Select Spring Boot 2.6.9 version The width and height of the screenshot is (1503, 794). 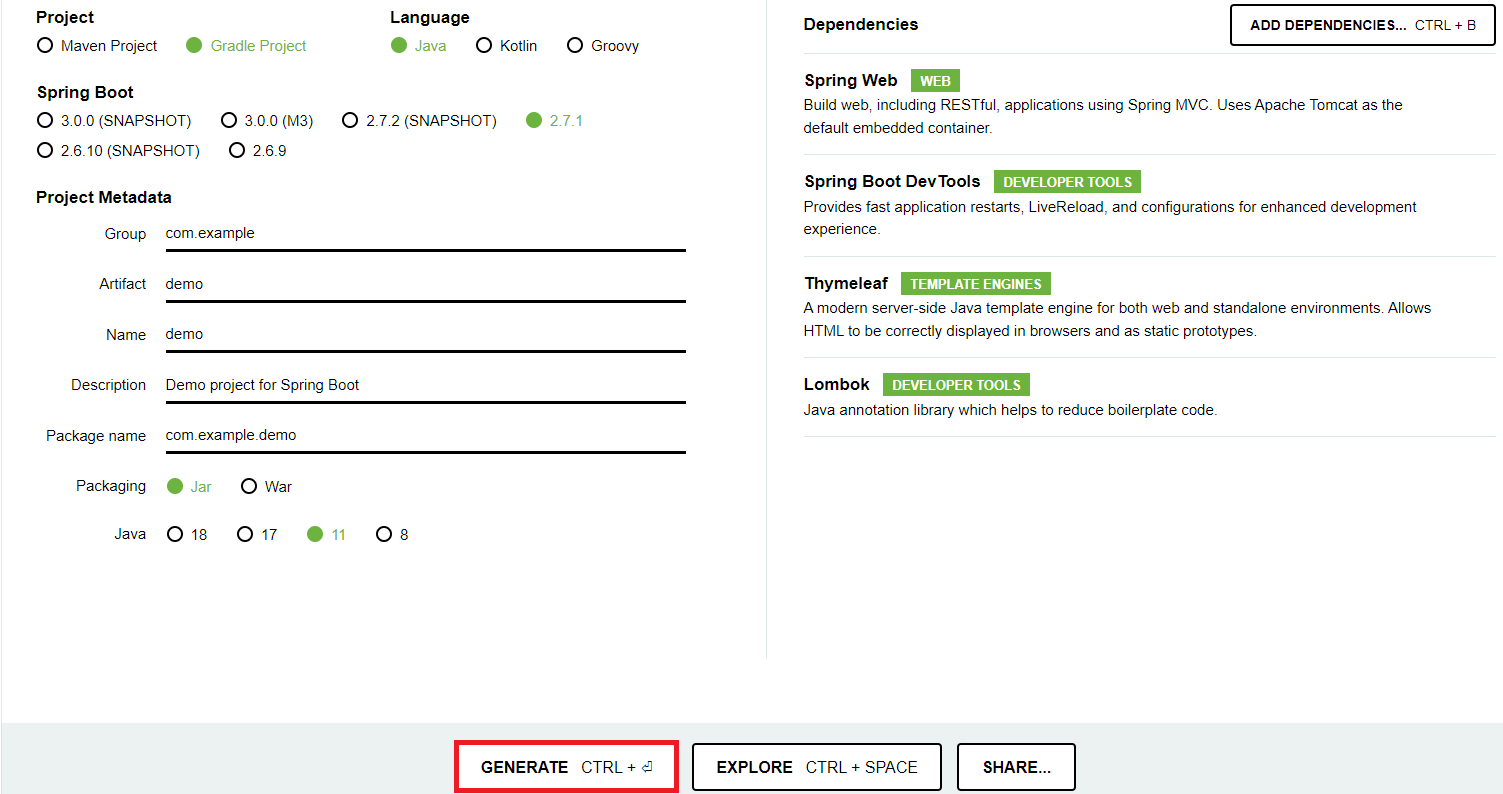[x=237, y=151]
